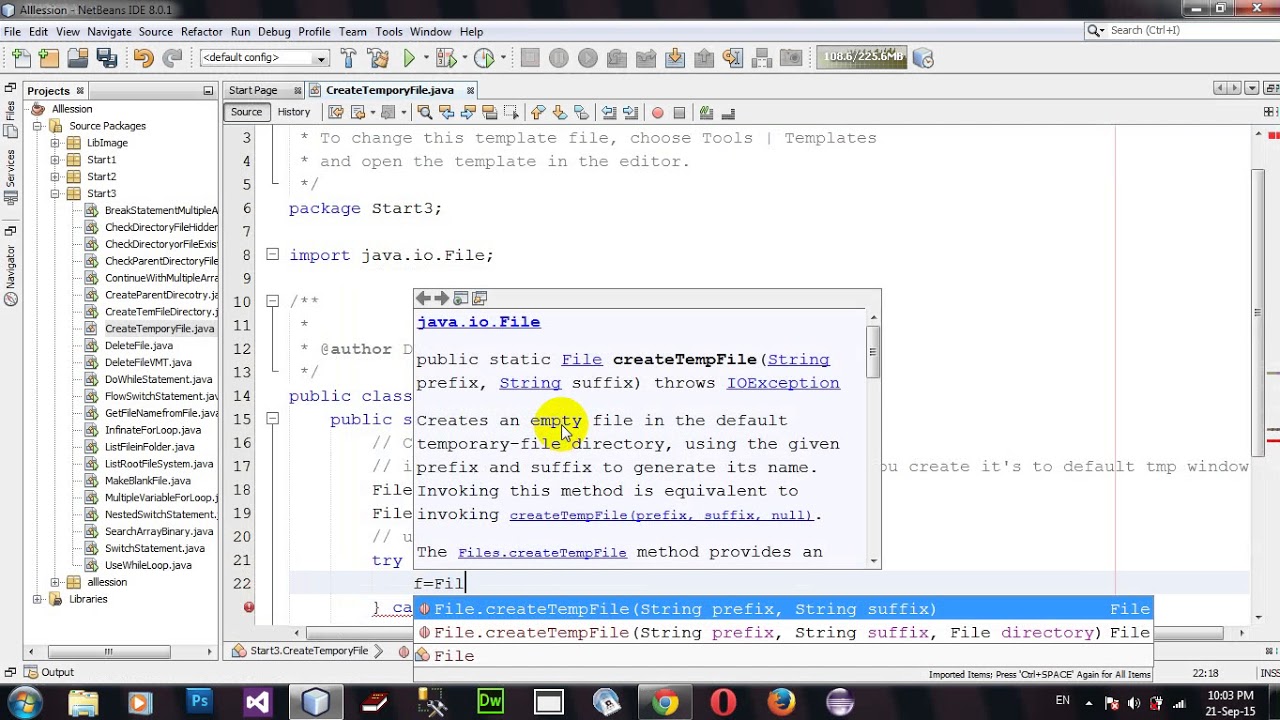This screenshot has height=720, width=1280.
Task: Expand the Start1 package node
Action: click(55, 160)
